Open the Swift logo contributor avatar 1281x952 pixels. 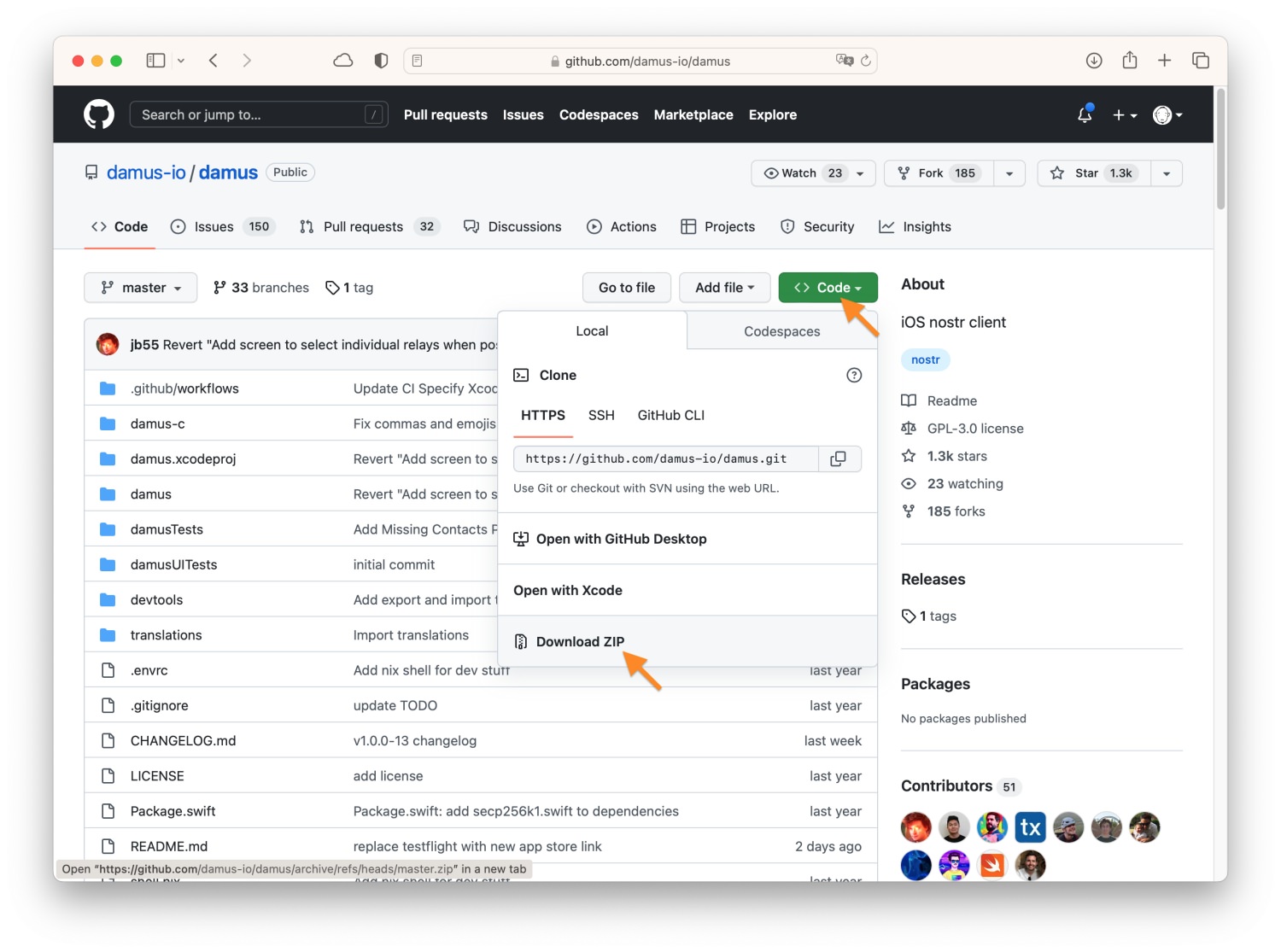(992, 866)
